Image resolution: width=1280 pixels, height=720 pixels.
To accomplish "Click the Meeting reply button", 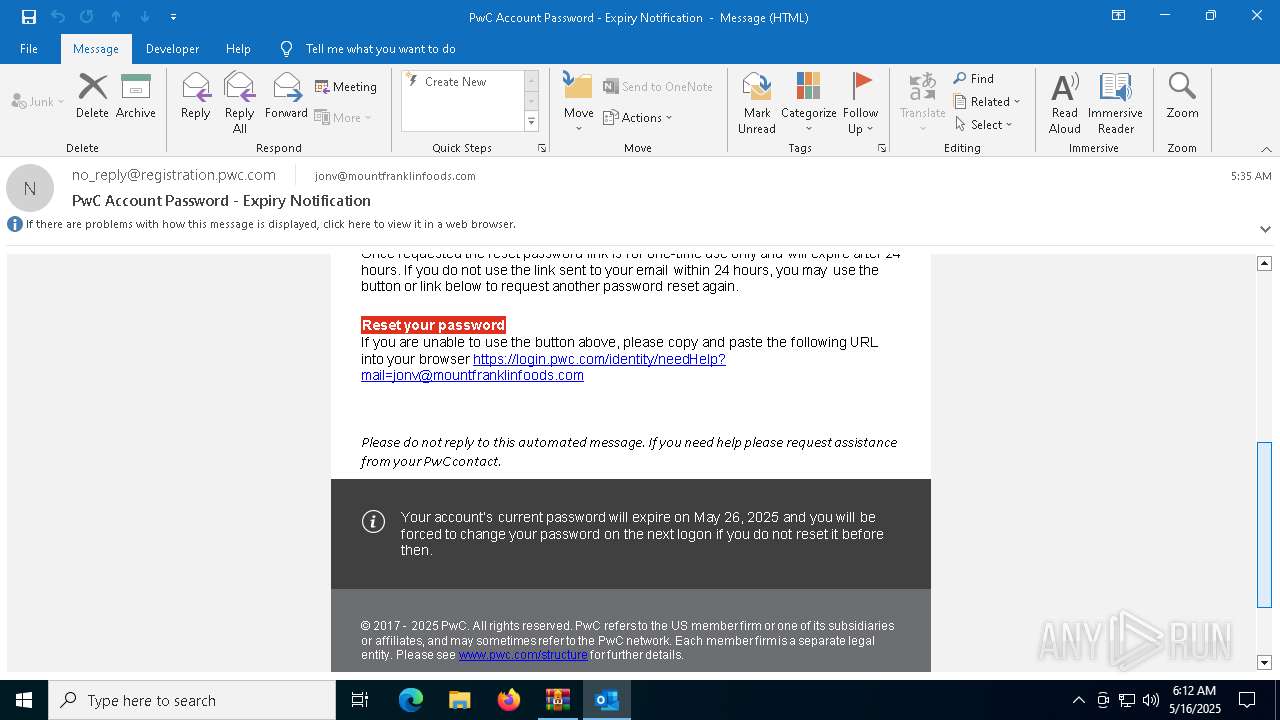I will [x=346, y=87].
